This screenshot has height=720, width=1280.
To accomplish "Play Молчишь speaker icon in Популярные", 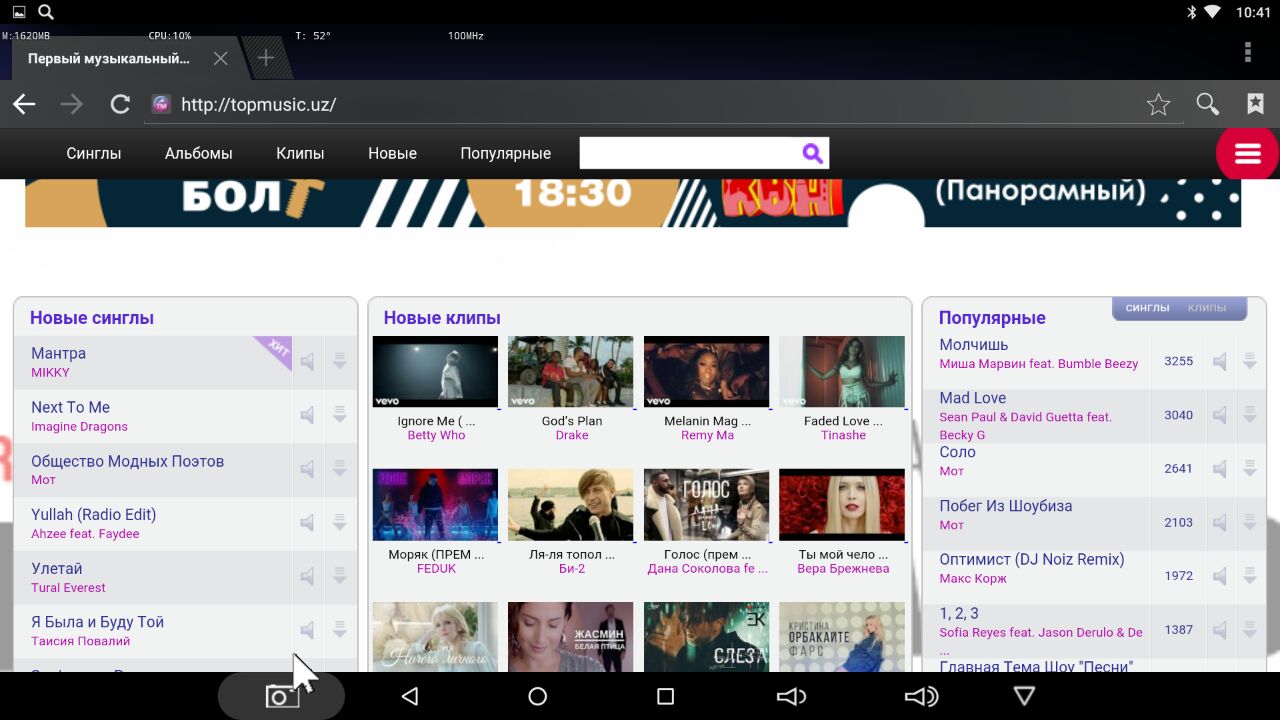I will pos(1219,362).
